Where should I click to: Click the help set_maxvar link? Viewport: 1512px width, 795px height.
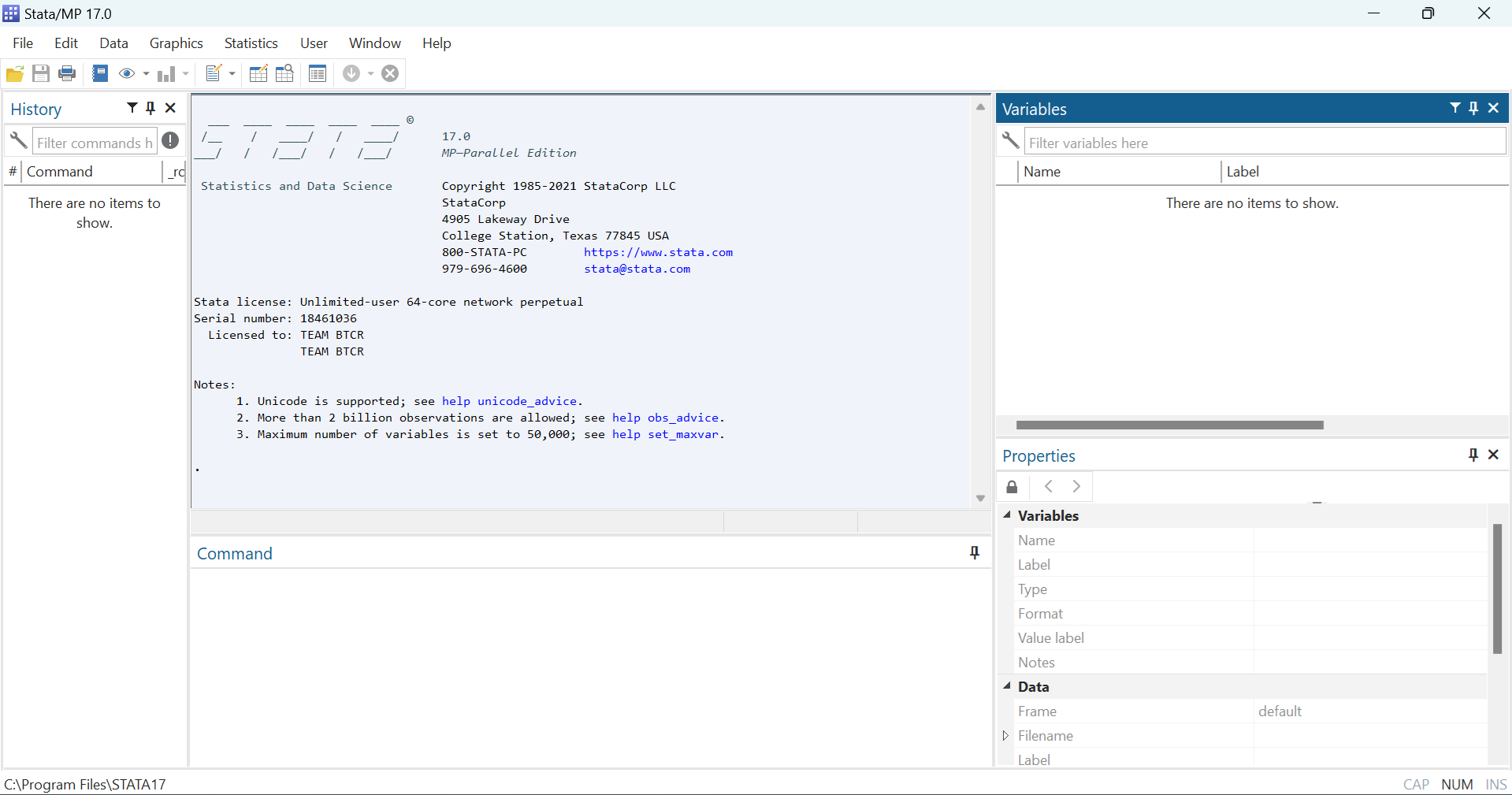coord(666,434)
